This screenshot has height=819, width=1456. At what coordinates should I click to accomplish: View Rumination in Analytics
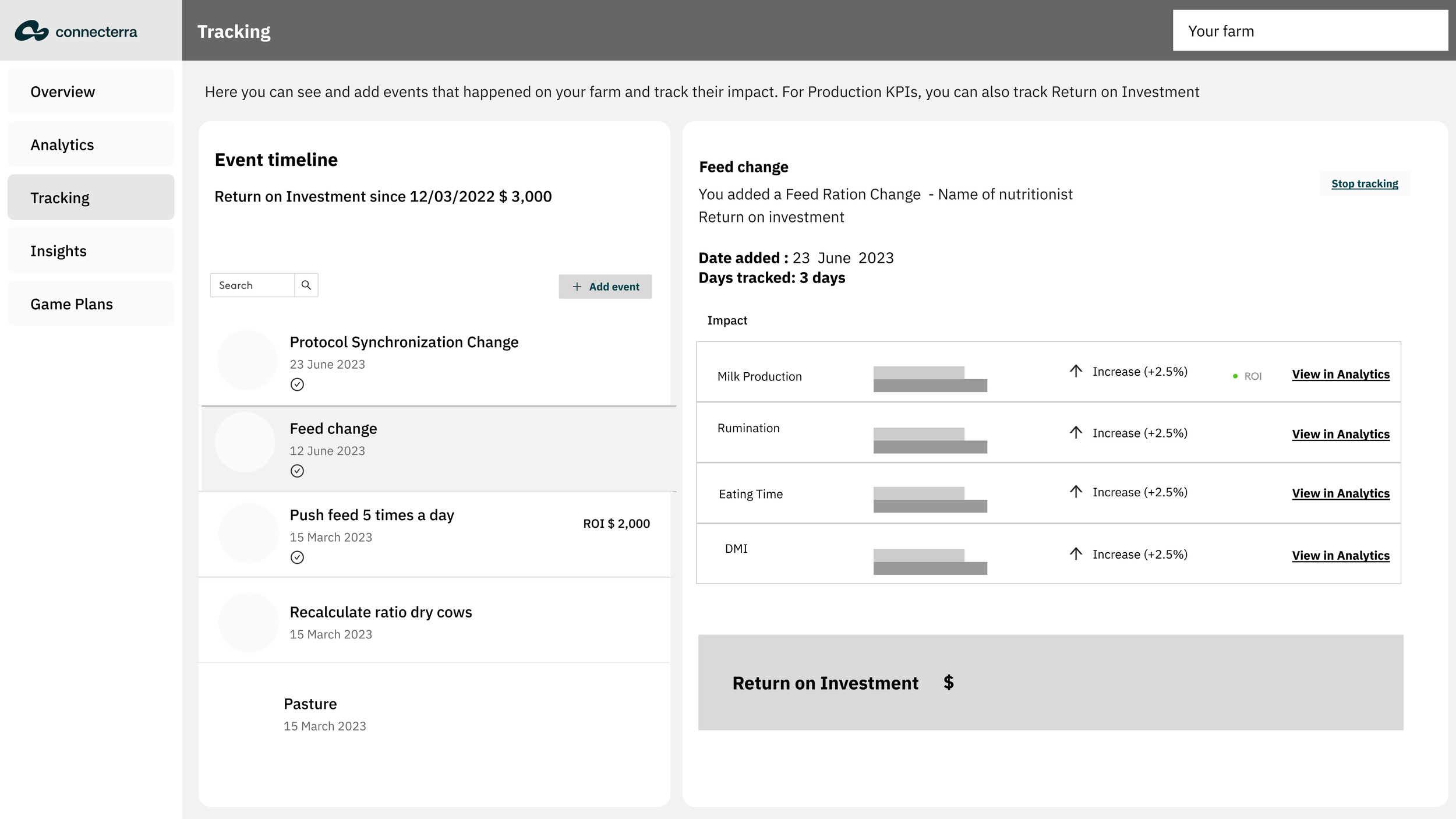(1340, 434)
